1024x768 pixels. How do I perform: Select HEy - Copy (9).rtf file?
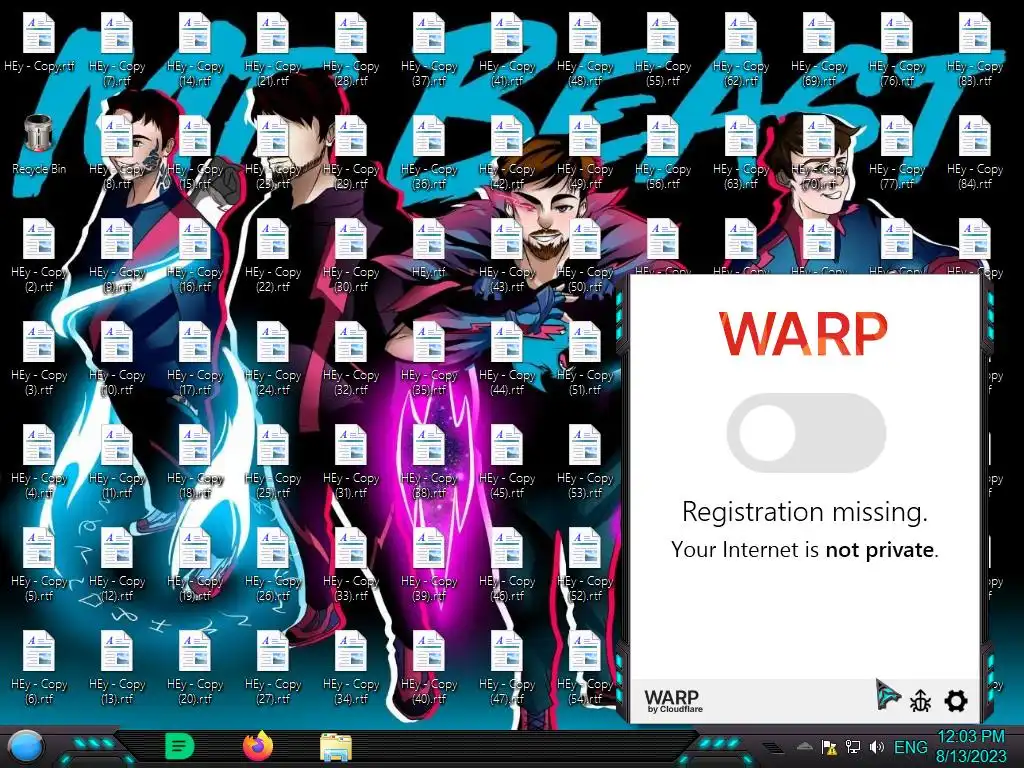click(117, 255)
